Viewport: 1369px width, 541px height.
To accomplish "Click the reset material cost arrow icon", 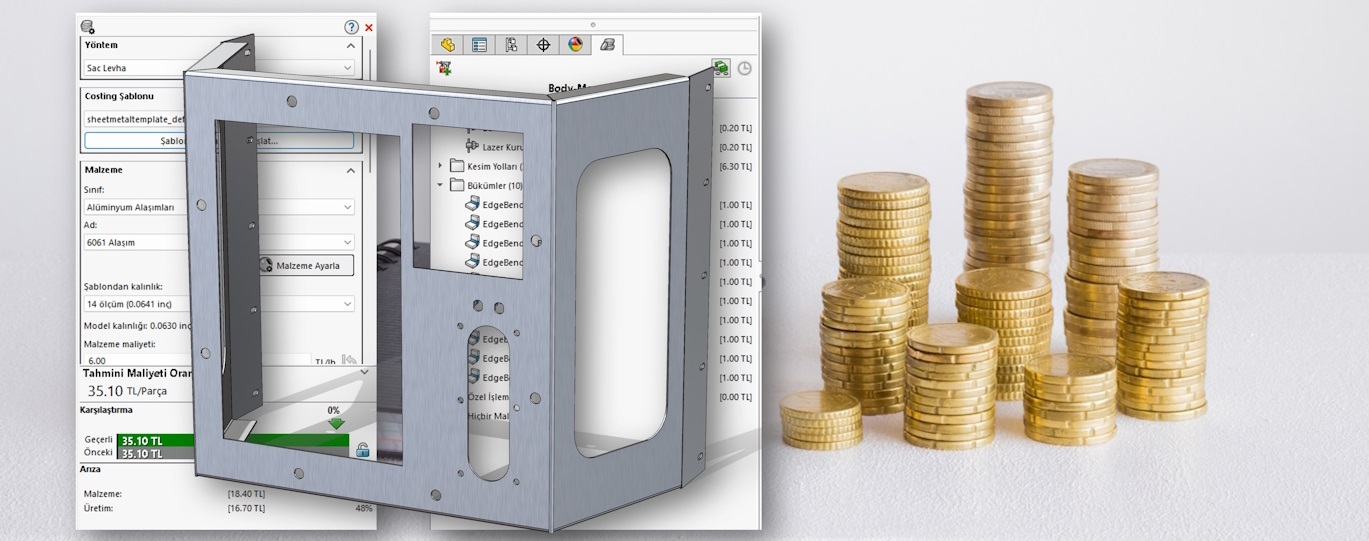I will [x=349, y=361].
